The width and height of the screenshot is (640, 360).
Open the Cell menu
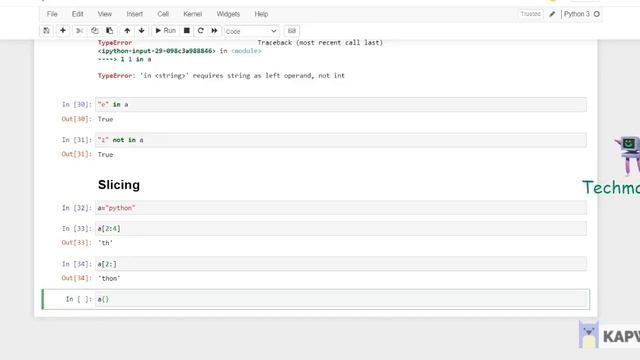point(163,14)
